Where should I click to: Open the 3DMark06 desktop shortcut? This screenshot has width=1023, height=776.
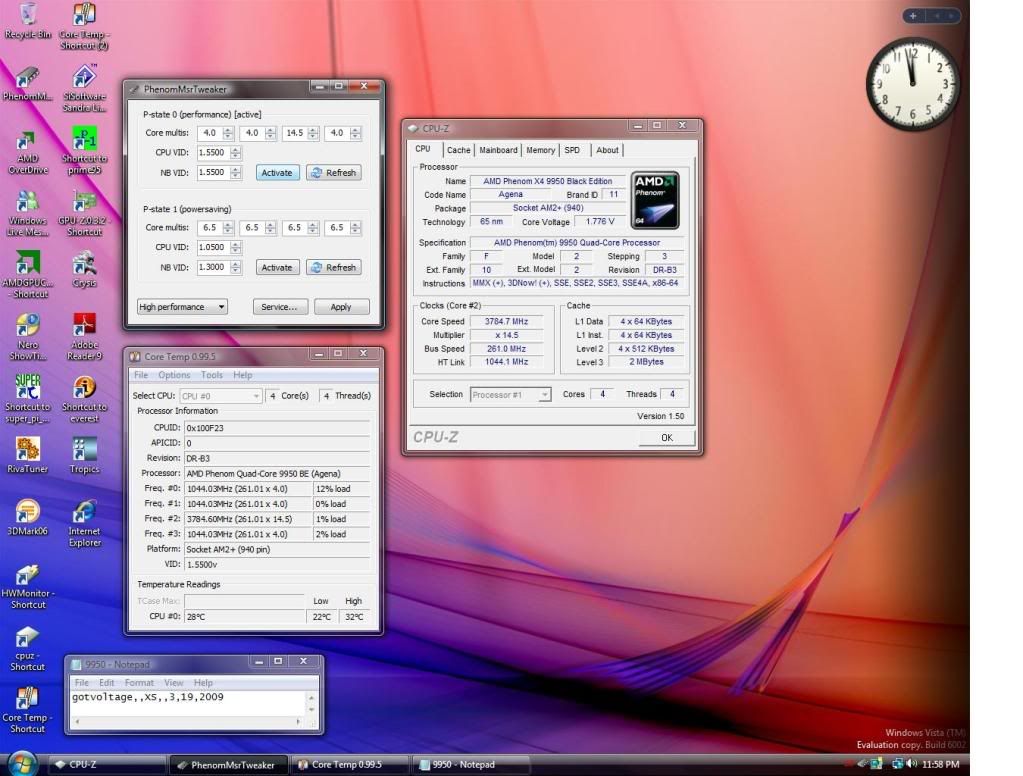(28, 512)
